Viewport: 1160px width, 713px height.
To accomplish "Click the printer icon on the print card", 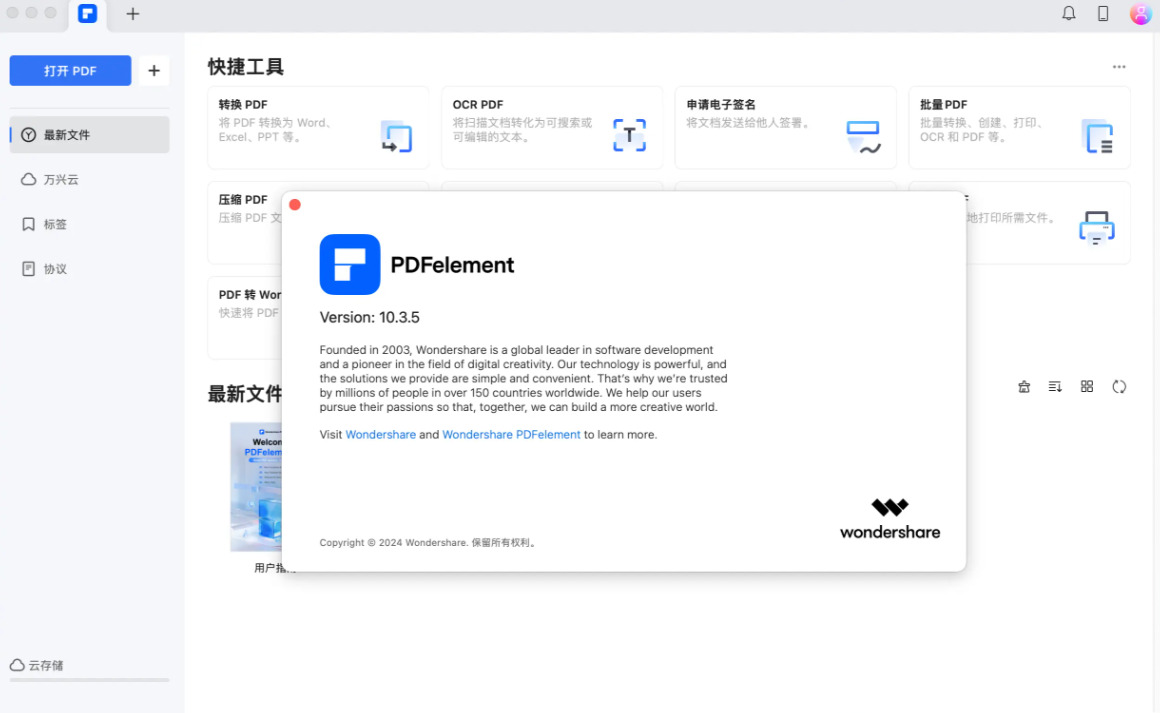I will point(1096,228).
